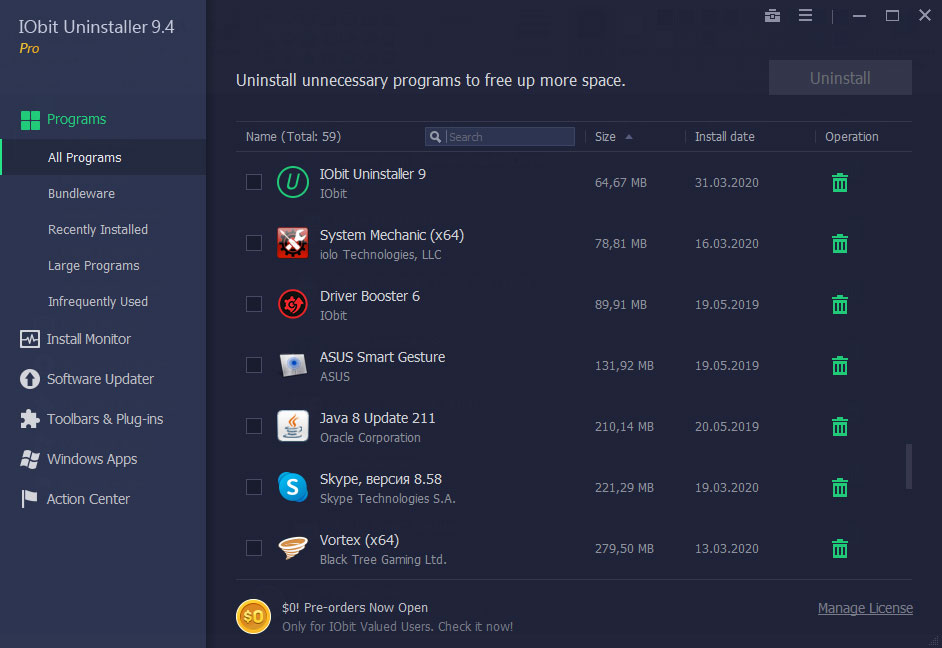Show Recently Installed programs
Screen dimensions: 942x648
tap(98, 229)
